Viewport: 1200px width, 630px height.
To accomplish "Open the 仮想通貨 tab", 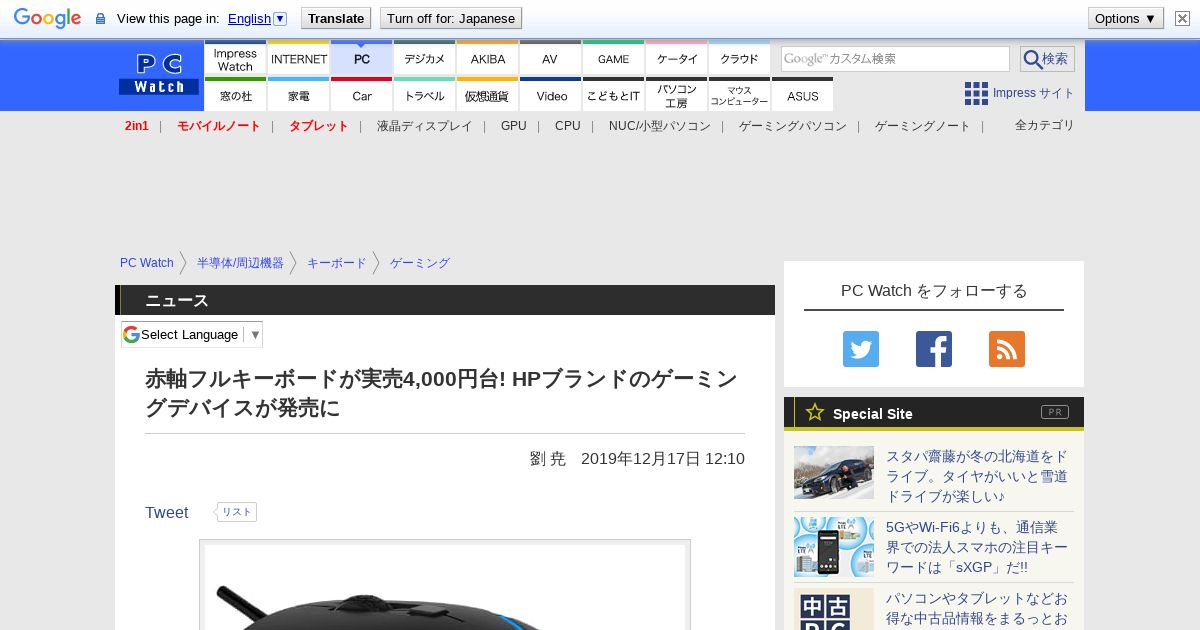I will coord(488,95).
